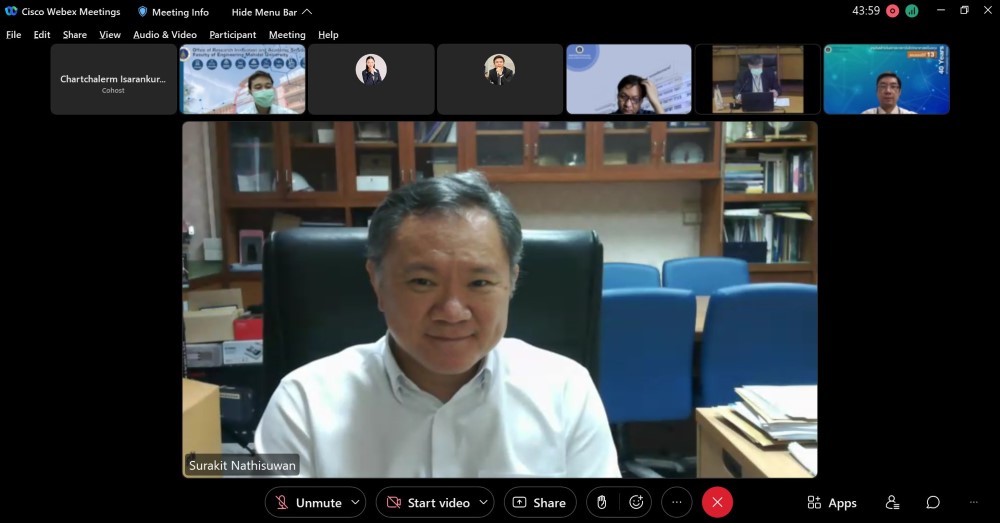
Task: Open the Participants panel
Action: point(892,503)
